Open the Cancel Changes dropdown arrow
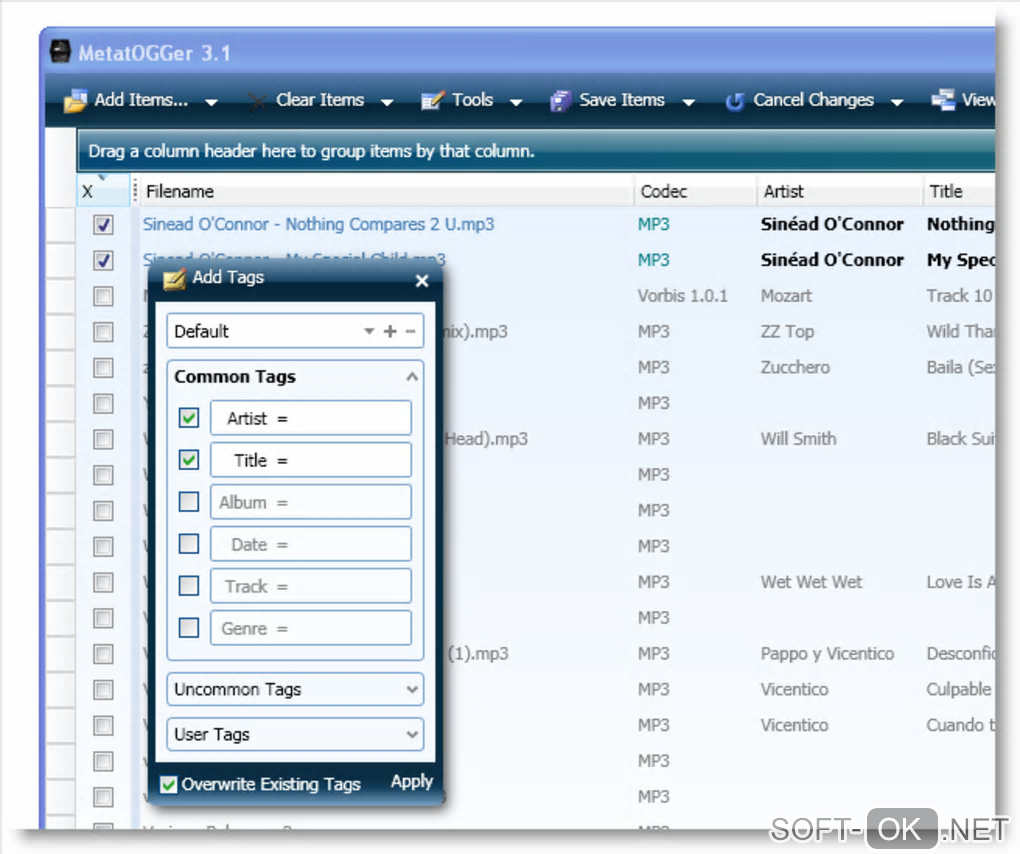Viewport: 1020px width, 854px height. click(x=897, y=102)
